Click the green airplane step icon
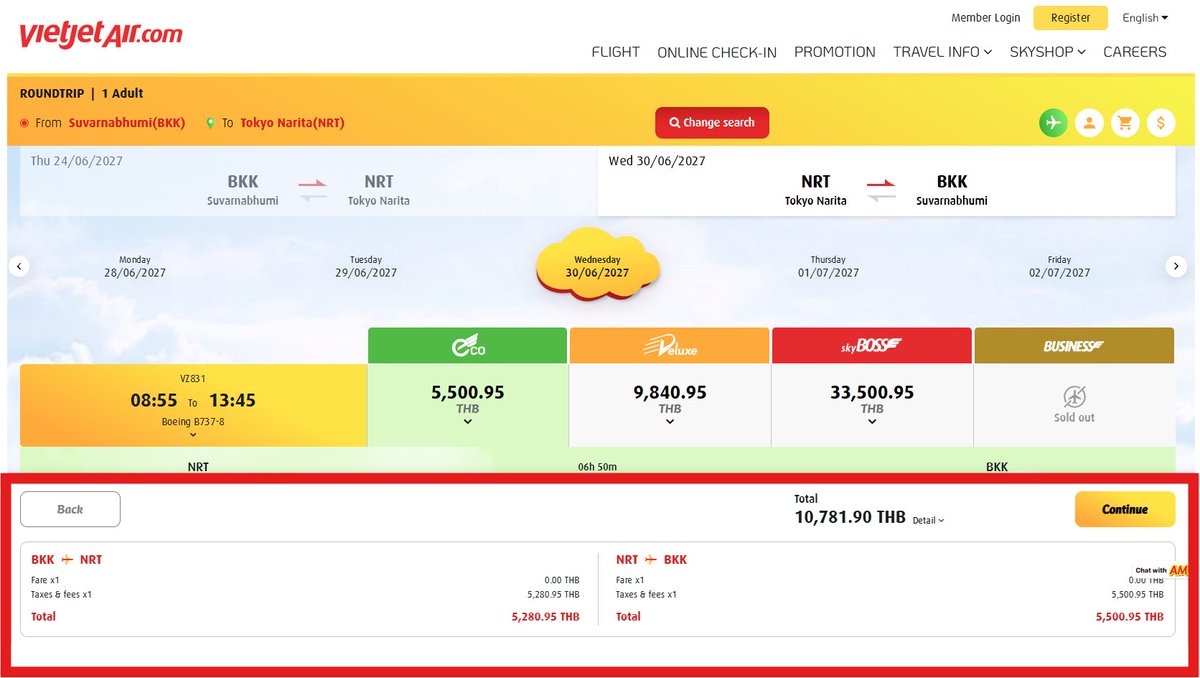The image size is (1200, 678). [1053, 123]
